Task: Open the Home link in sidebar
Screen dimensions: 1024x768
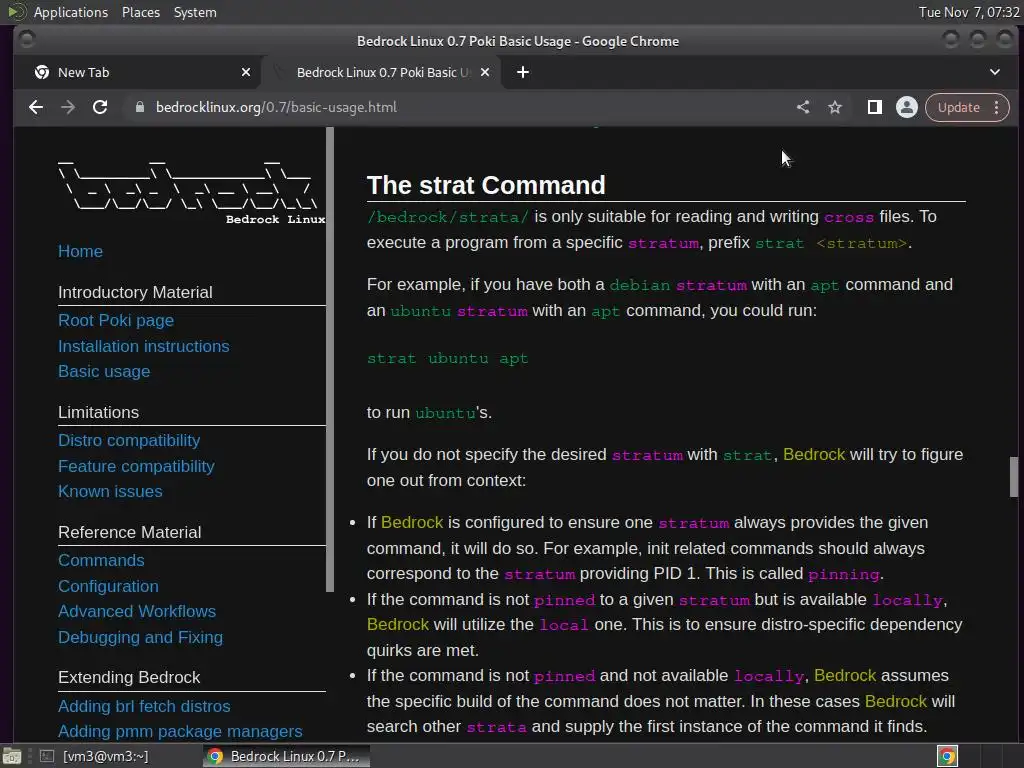Action: (x=80, y=251)
